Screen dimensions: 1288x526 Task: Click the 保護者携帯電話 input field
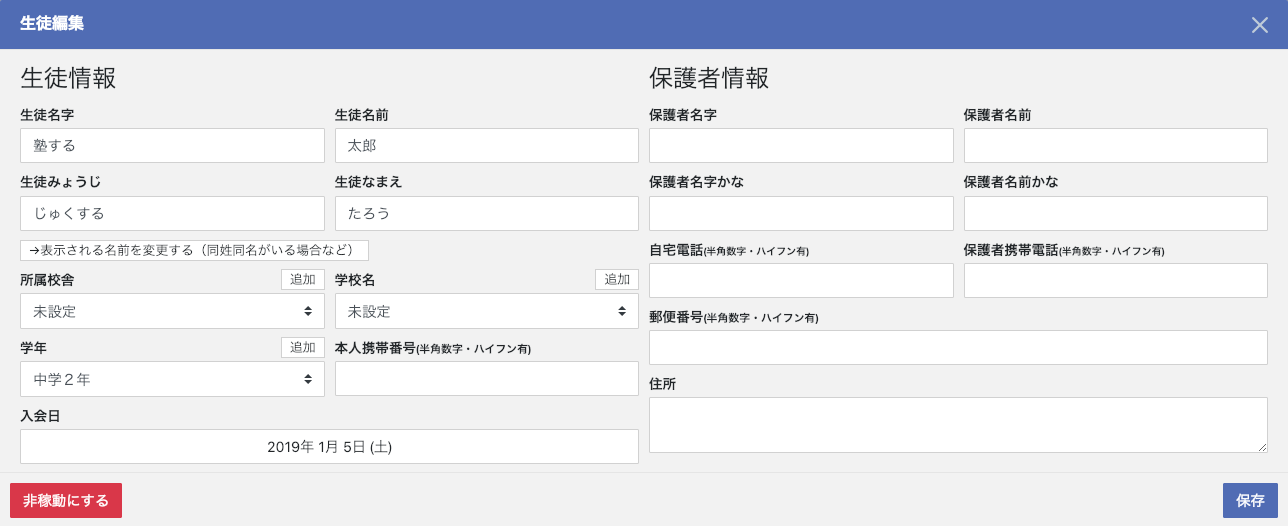click(1116, 281)
